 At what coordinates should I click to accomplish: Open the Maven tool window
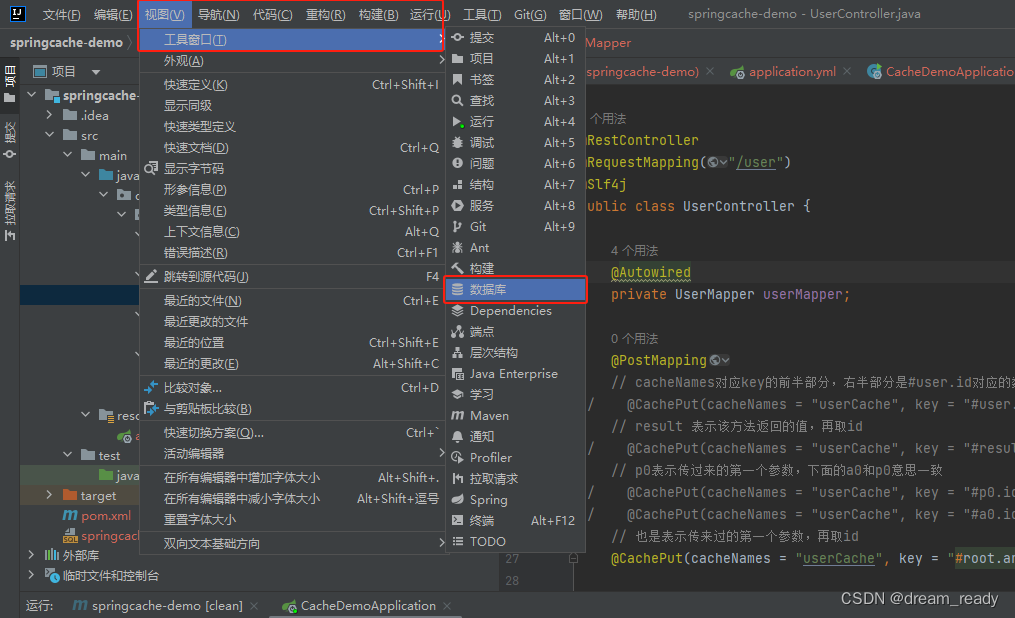tap(515, 415)
